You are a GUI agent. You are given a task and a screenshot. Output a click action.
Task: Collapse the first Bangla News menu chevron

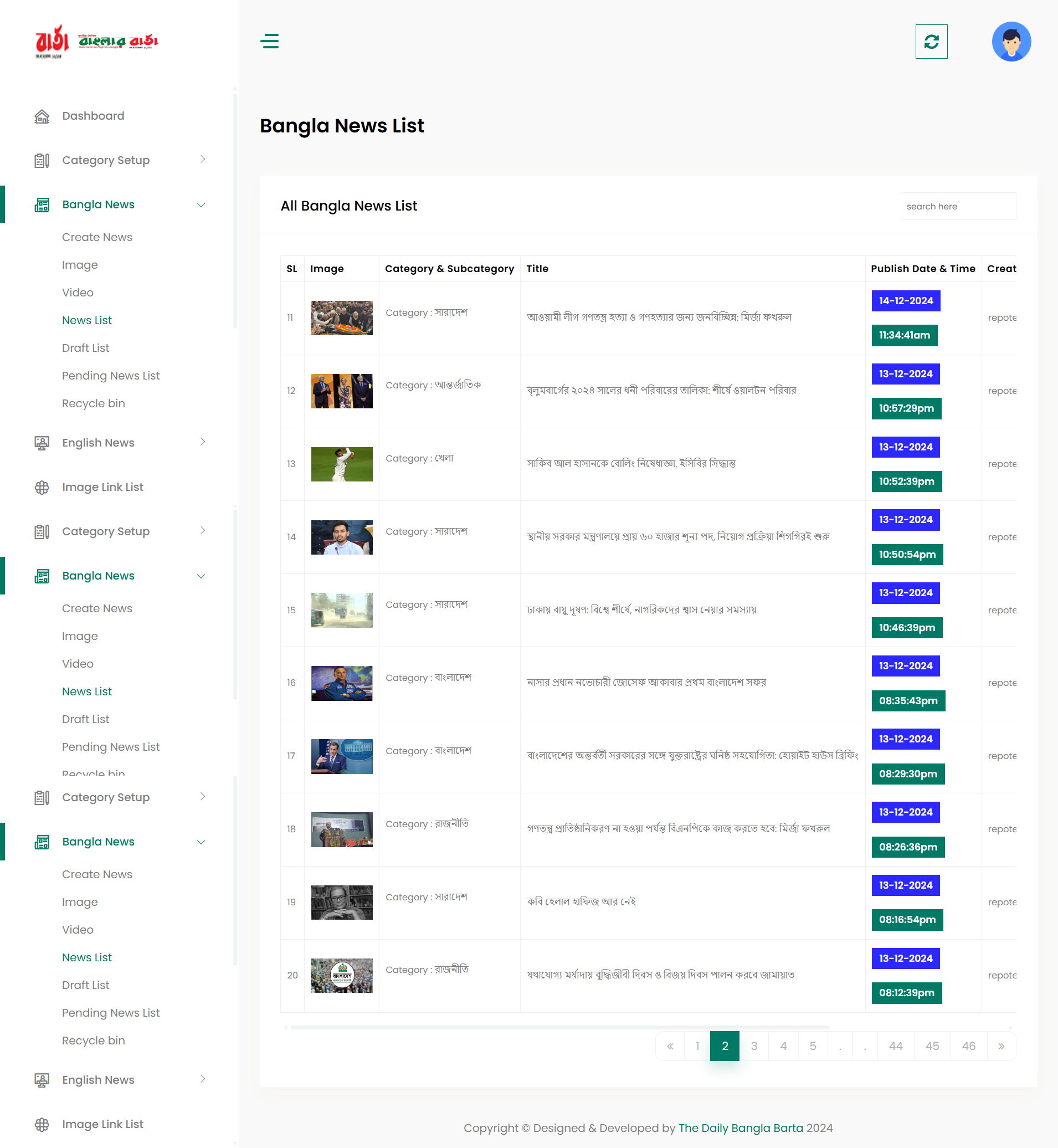click(201, 205)
